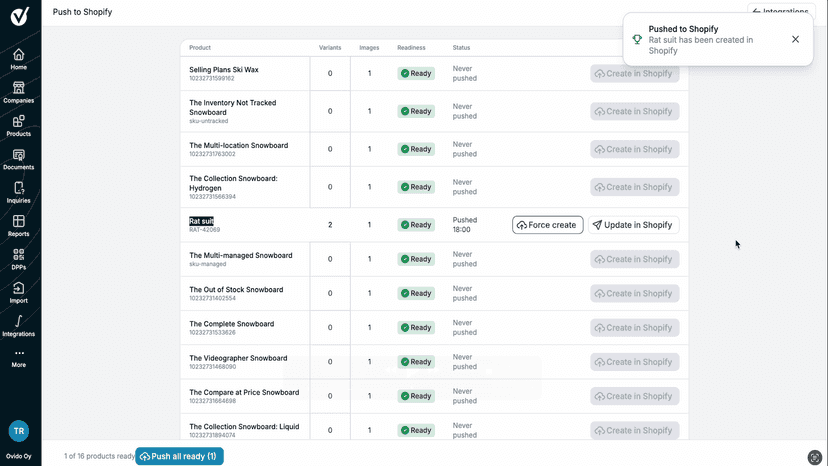Click Create in Shopify for Compare at Price Snowboard

[x=635, y=396]
